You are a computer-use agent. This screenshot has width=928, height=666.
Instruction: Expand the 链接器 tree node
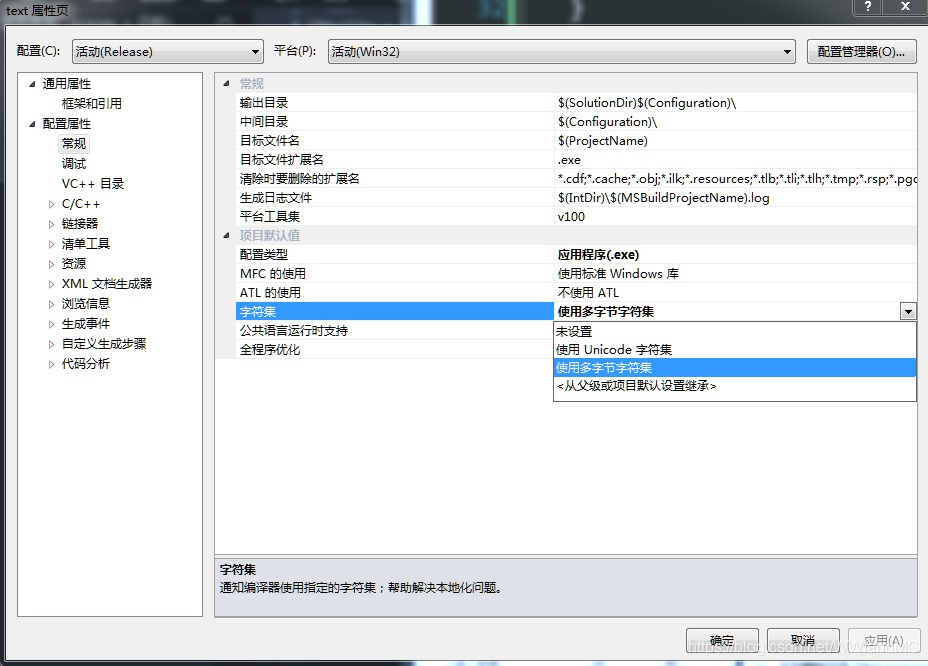[x=51, y=224]
